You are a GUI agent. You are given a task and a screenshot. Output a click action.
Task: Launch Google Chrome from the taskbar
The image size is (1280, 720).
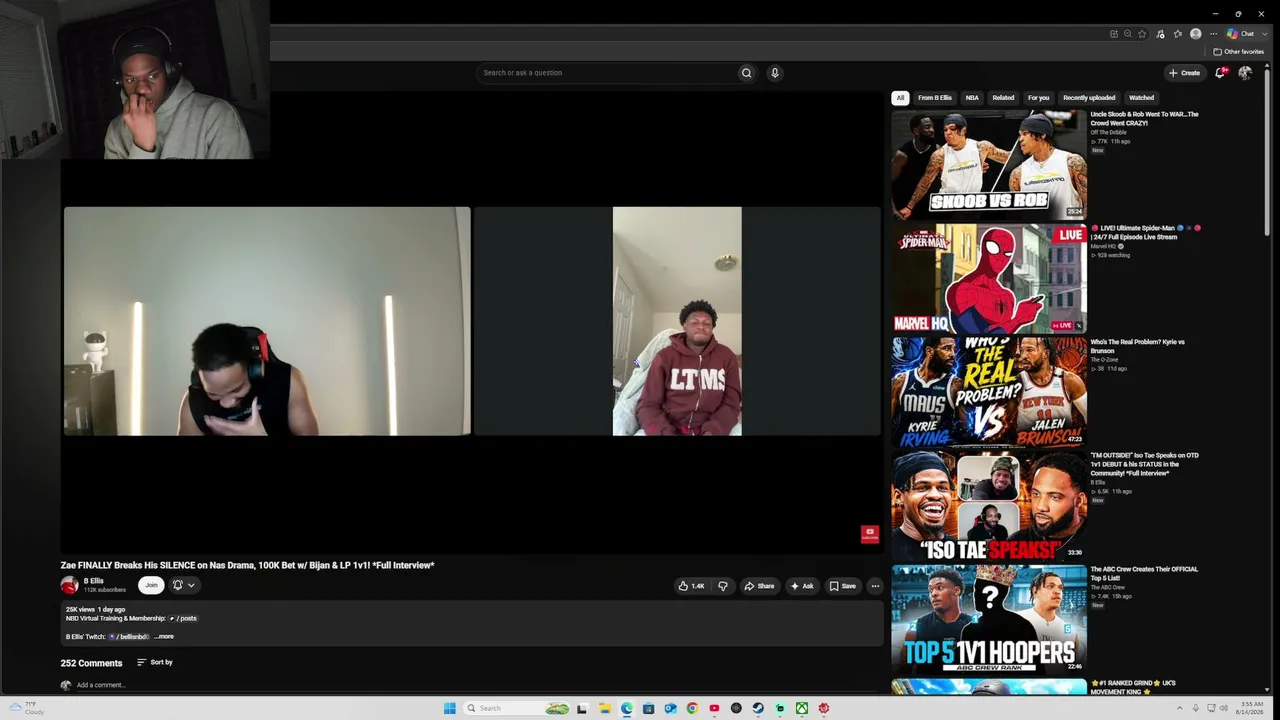(692, 708)
